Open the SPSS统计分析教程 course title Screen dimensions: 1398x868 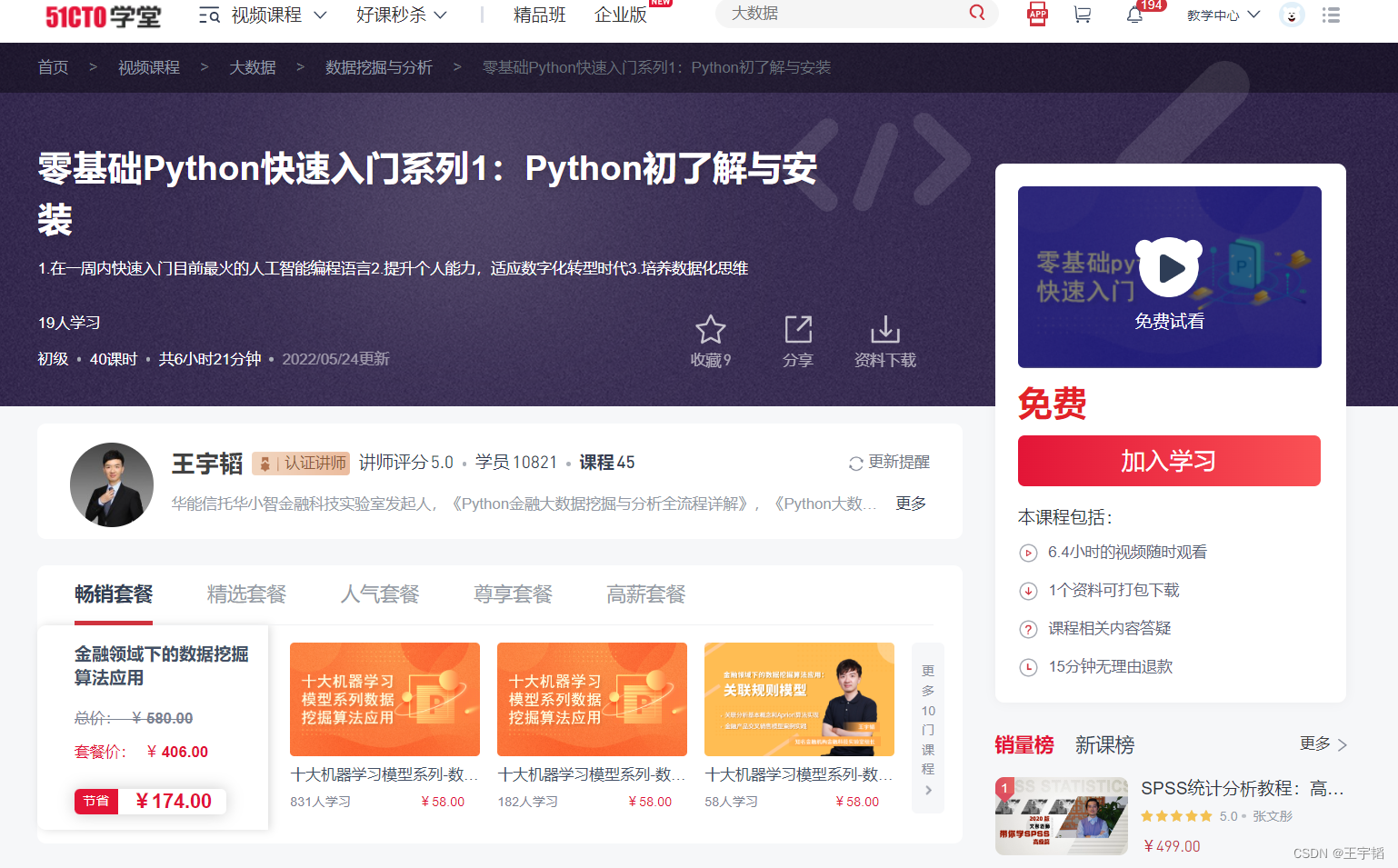1243,789
